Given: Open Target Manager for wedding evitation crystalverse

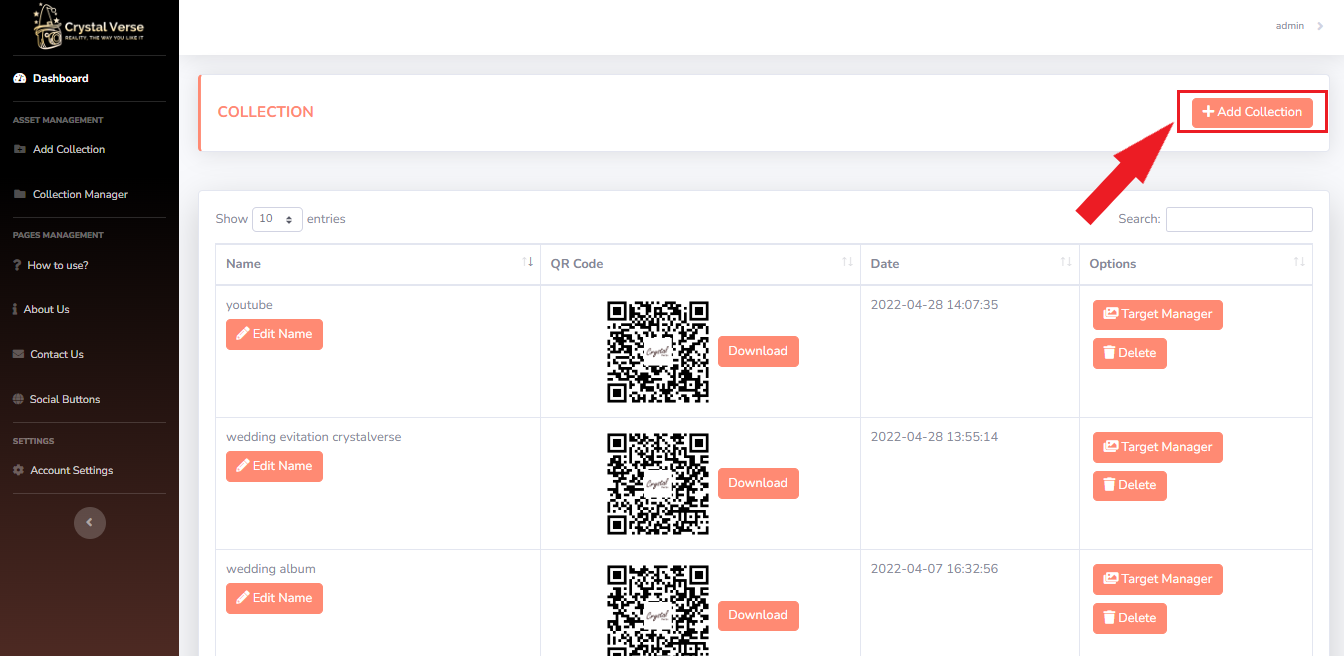Looking at the screenshot, I should (1157, 447).
